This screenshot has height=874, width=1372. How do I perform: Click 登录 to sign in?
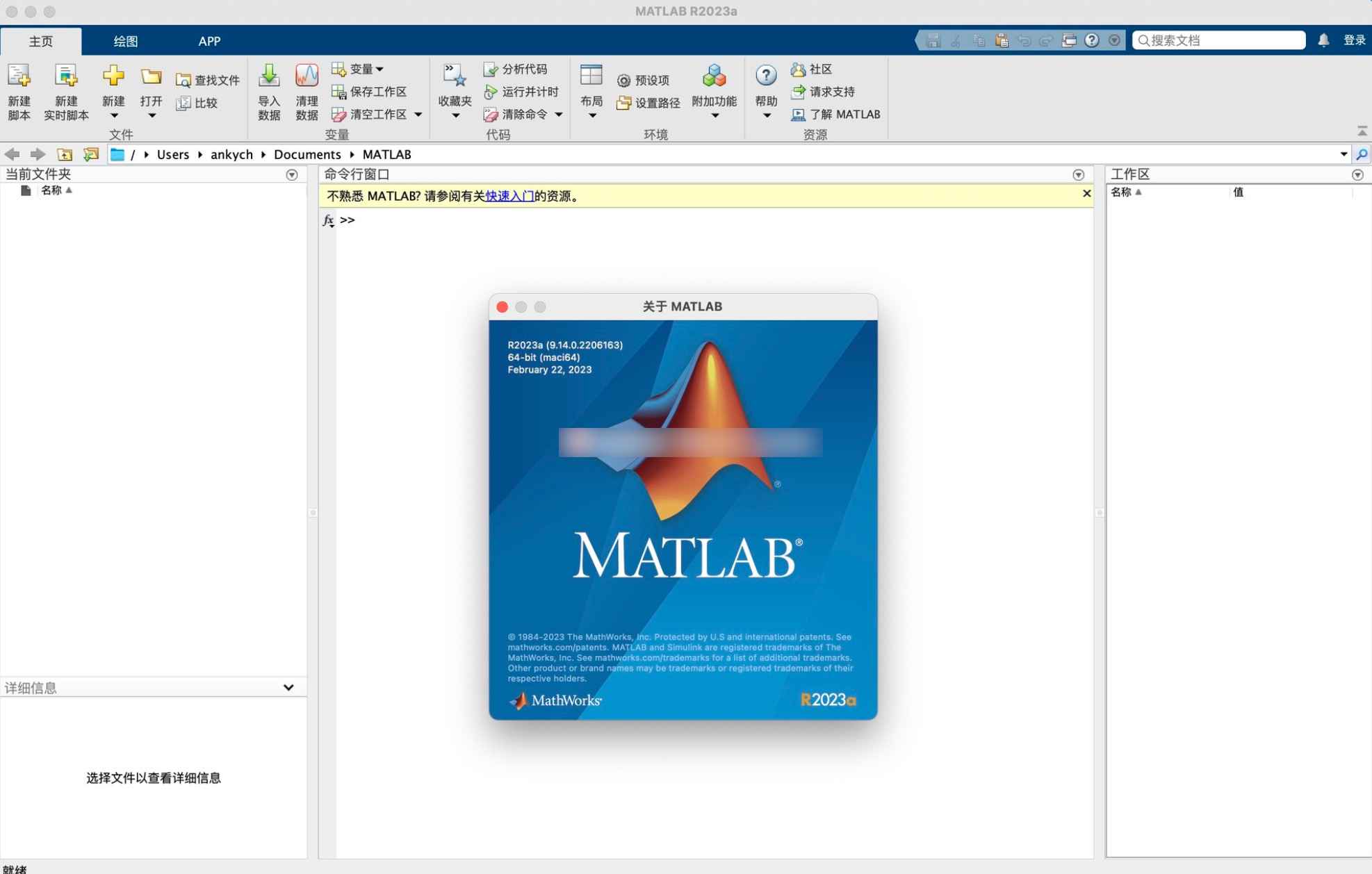pos(1353,40)
